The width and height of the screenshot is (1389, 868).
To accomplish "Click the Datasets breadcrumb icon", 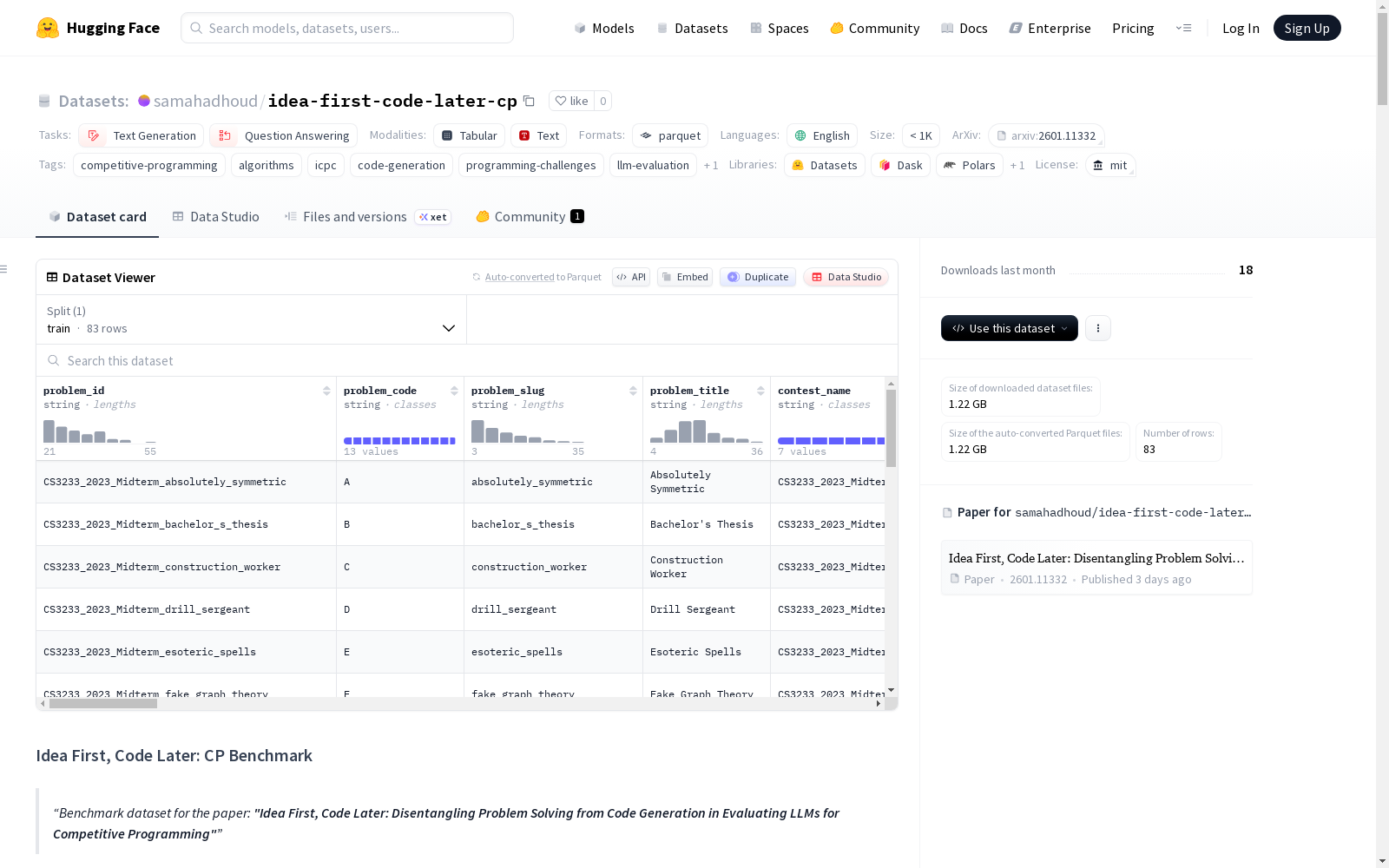I will [x=44, y=101].
